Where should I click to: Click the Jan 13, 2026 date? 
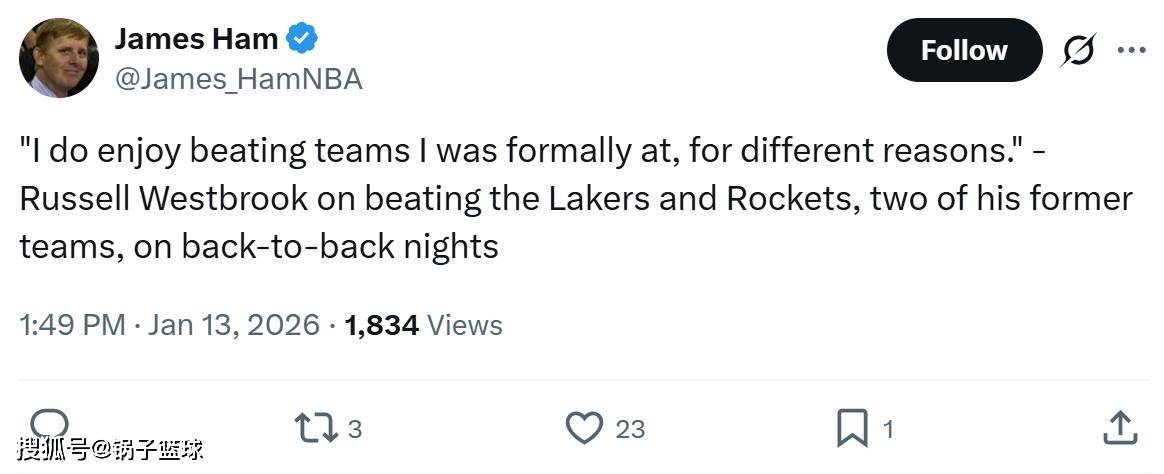234,325
